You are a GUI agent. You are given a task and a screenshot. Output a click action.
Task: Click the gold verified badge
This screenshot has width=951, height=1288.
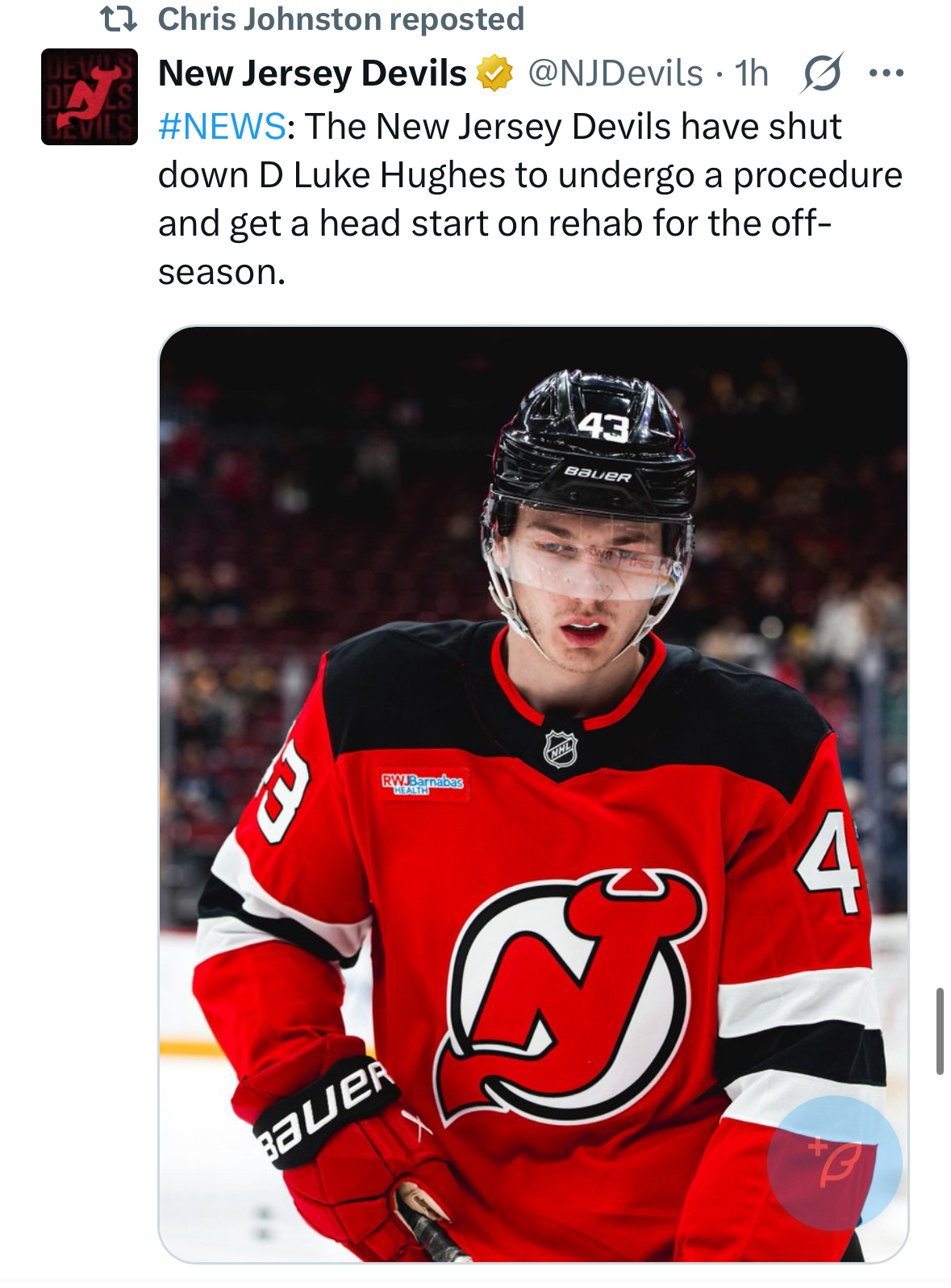[494, 73]
